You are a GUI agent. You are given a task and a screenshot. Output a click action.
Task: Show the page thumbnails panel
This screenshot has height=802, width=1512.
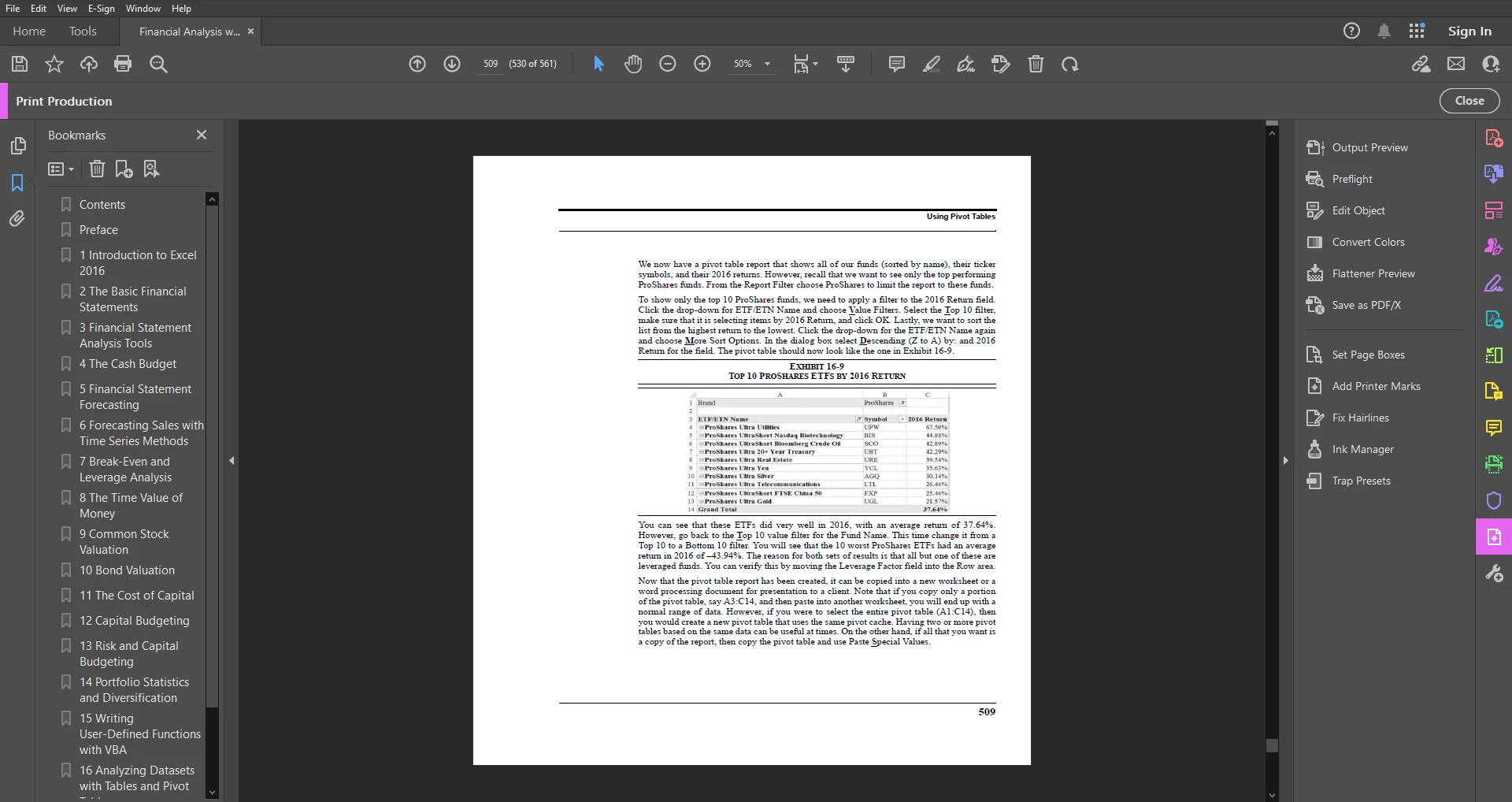(x=17, y=146)
